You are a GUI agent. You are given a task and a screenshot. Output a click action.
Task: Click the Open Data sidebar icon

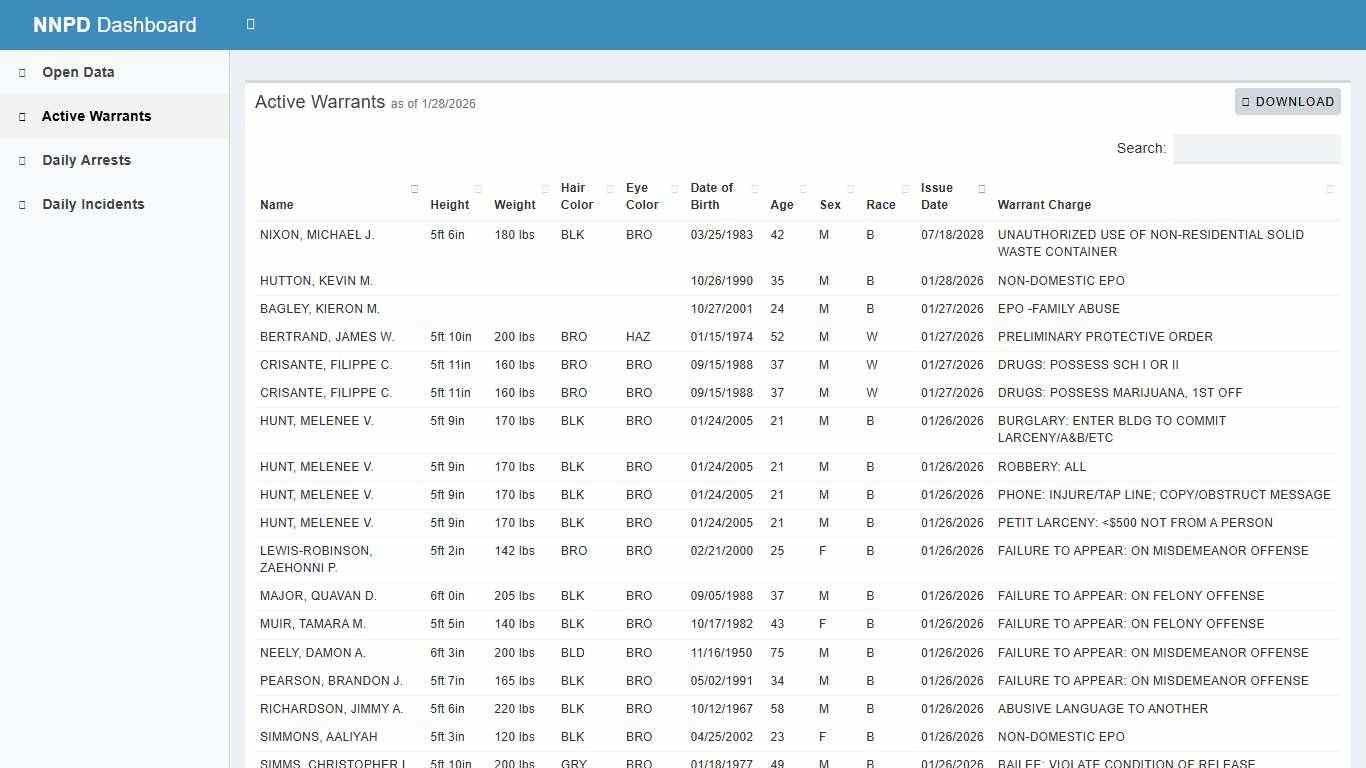[x=22, y=72]
